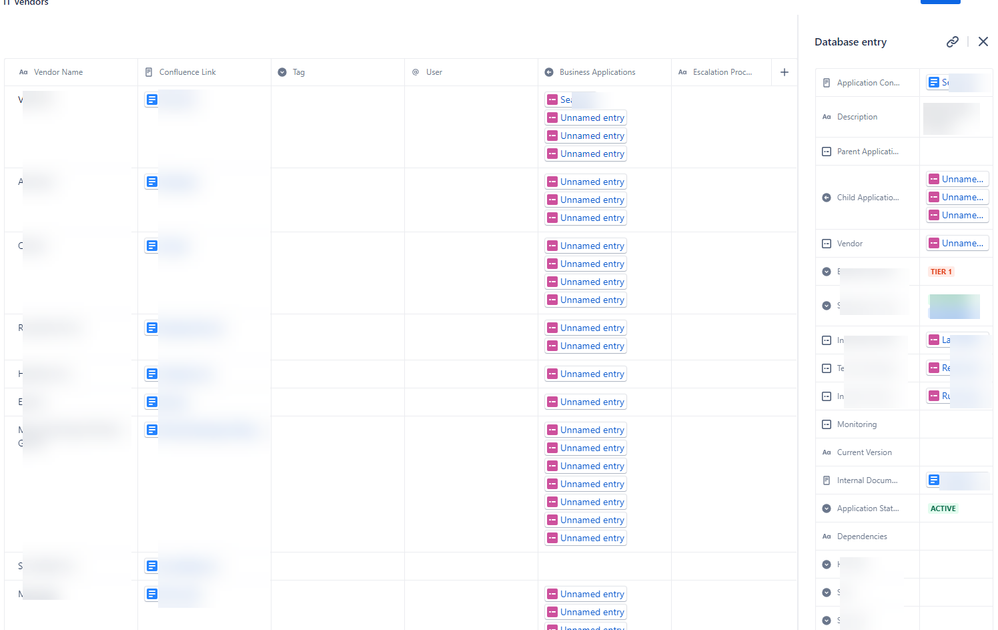The width and height of the screenshot is (998, 630).
Task: Click the relation icon on Business Applications header
Action: coord(548,72)
